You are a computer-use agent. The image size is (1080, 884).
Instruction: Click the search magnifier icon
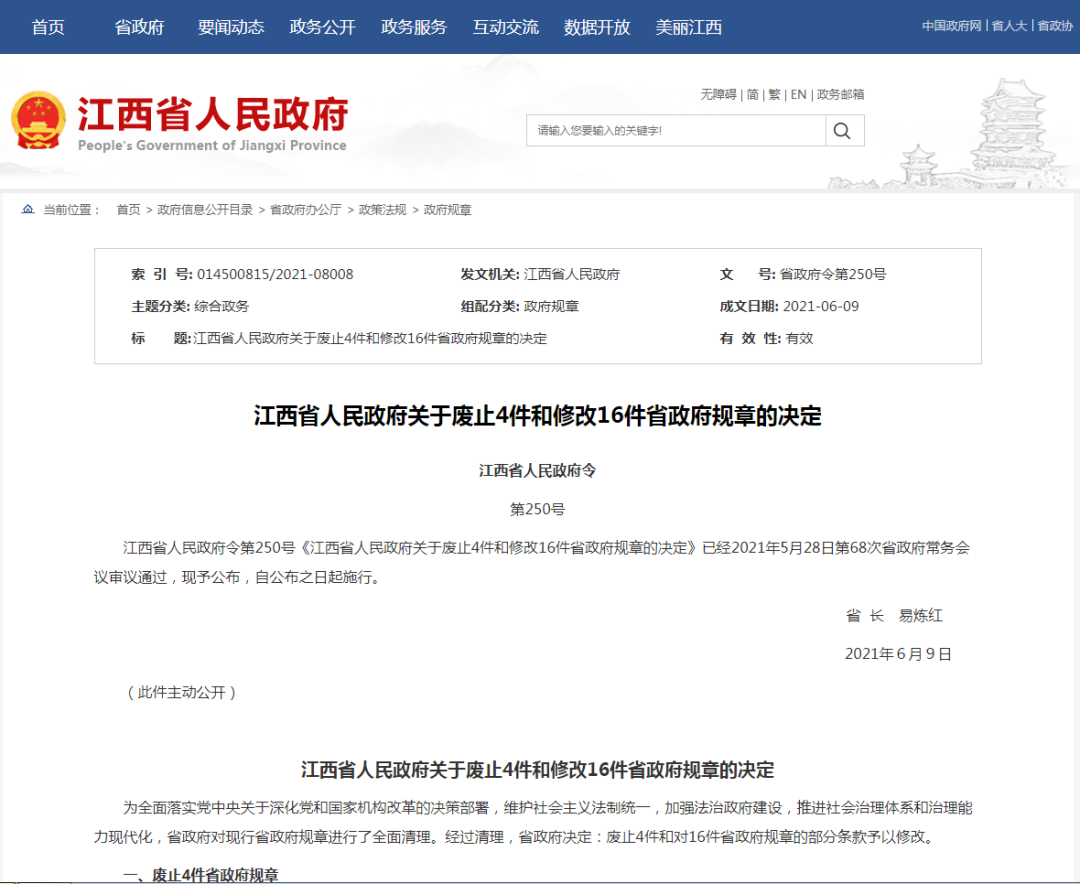point(842,130)
